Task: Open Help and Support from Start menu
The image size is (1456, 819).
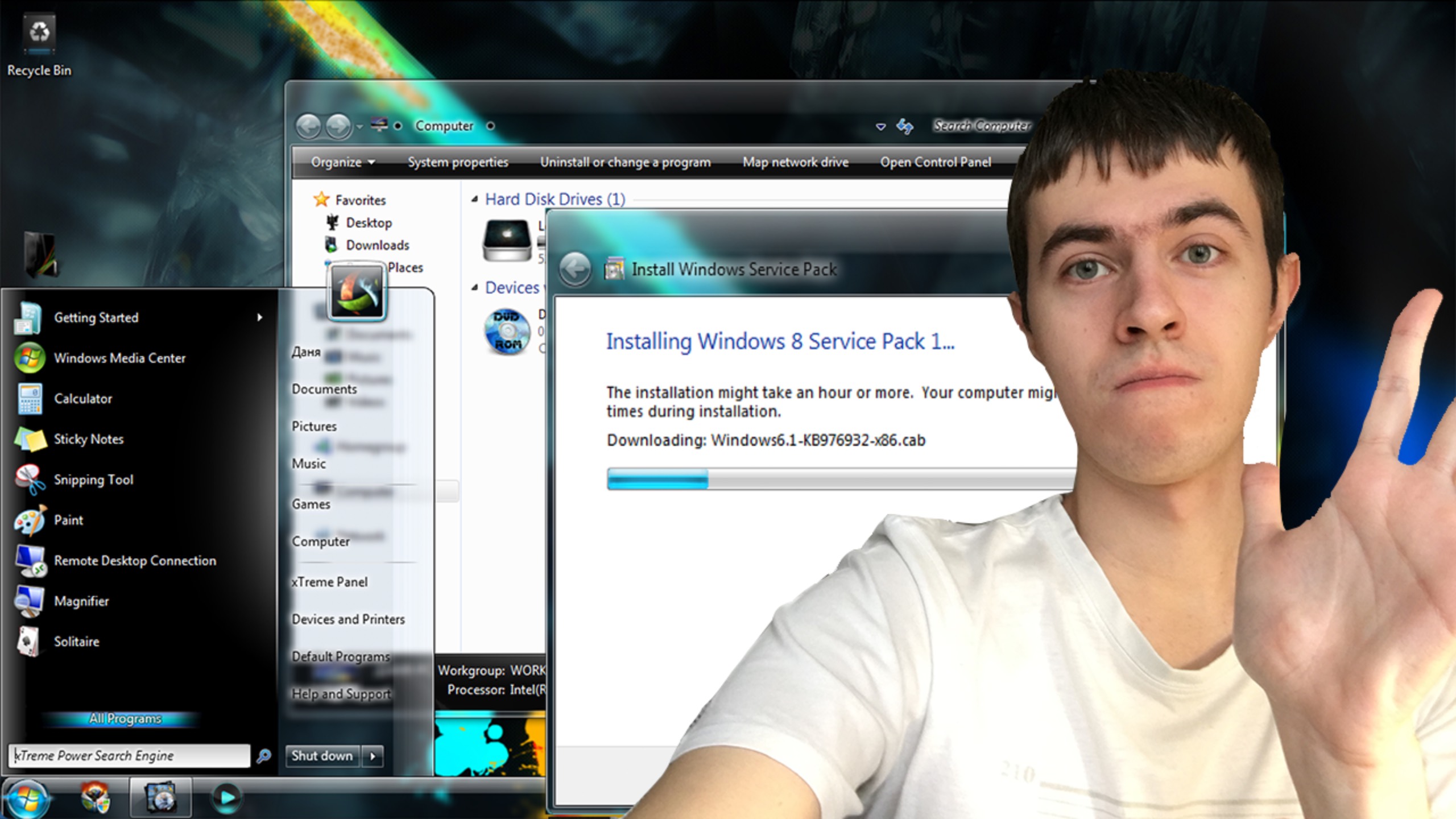Action: click(341, 694)
